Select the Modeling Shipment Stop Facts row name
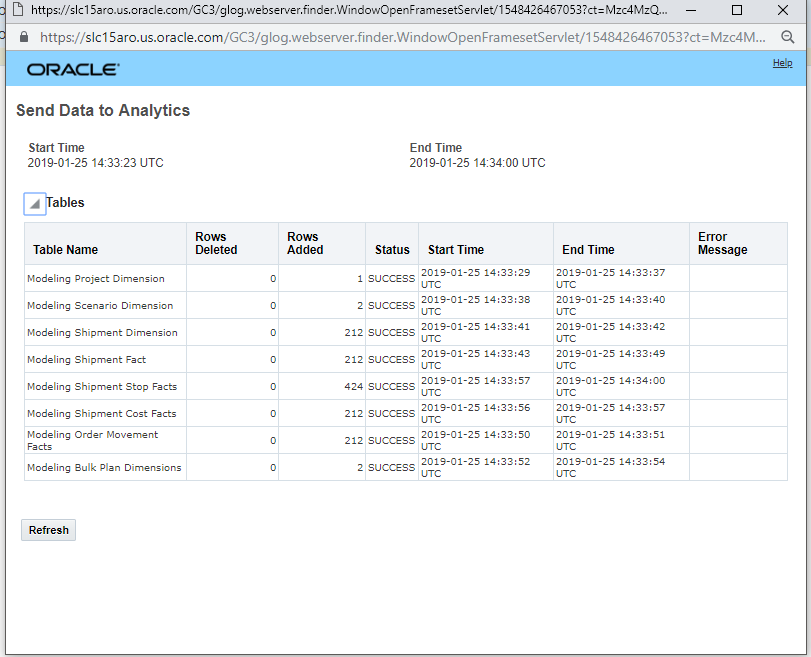The width and height of the screenshot is (811, 657). 102,386
